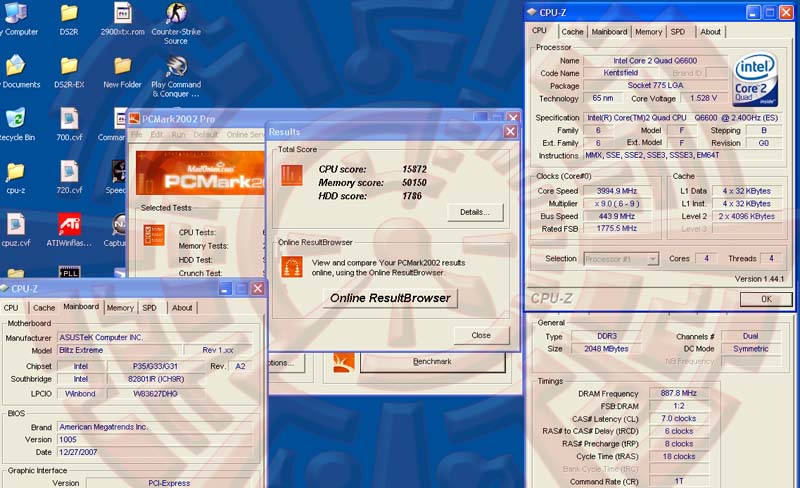Click the FSB:DRAM 1:2 value
The width and height of the screenshot is (800, 488).
[x=679, y=406]
